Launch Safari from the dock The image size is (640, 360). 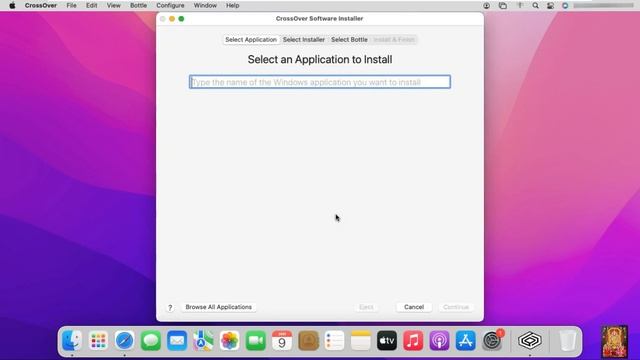pos(124,340)
